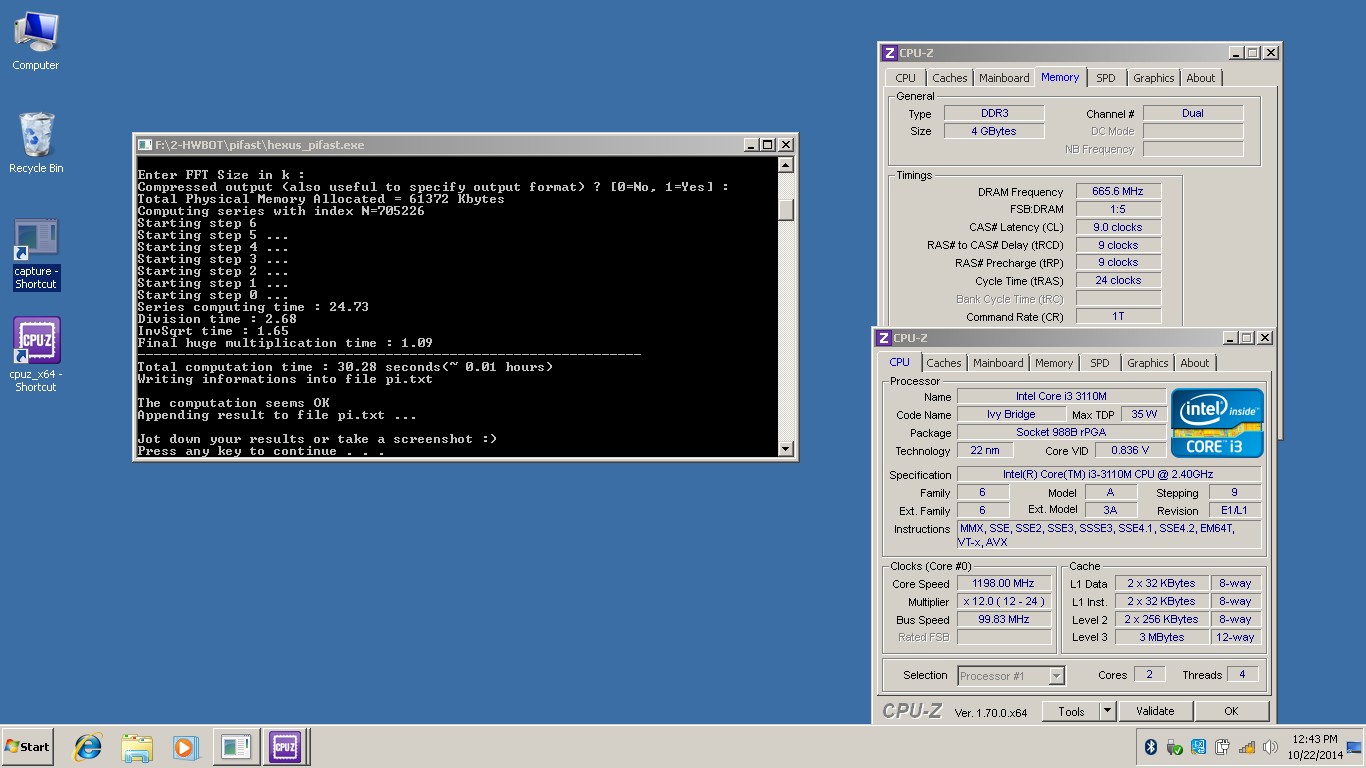Open Graphics tab in the front CPU-Z window

coord(1147,363)
